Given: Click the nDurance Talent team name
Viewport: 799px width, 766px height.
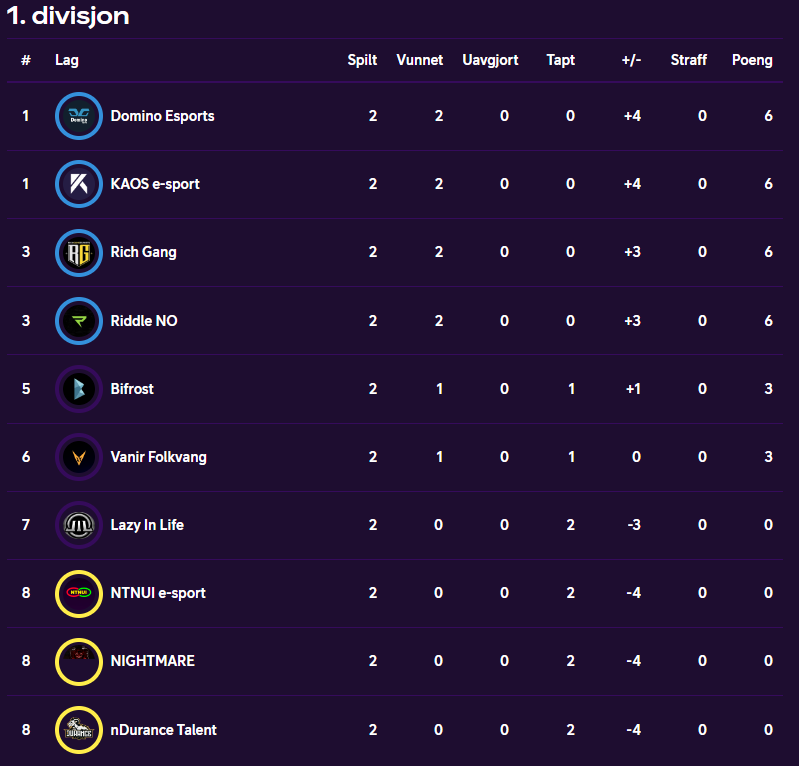Looking at the screenshot, I should [x=164, y=730].
